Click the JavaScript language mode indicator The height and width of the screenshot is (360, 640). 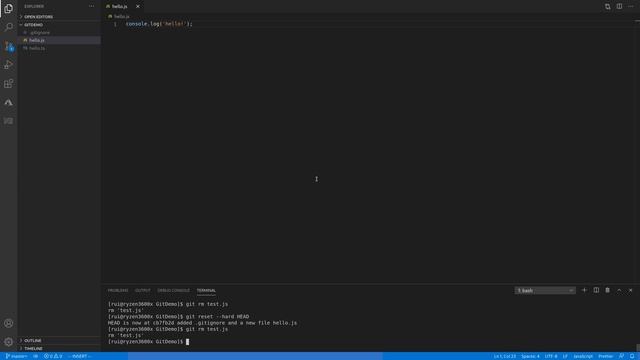tap(583, 356)
